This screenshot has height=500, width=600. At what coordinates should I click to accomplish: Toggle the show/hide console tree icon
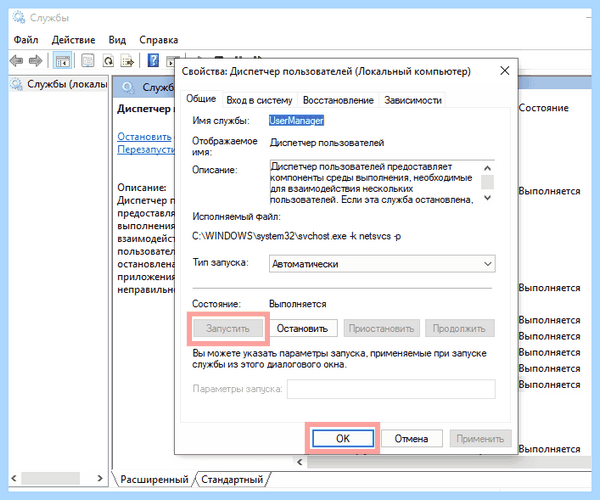63,60
